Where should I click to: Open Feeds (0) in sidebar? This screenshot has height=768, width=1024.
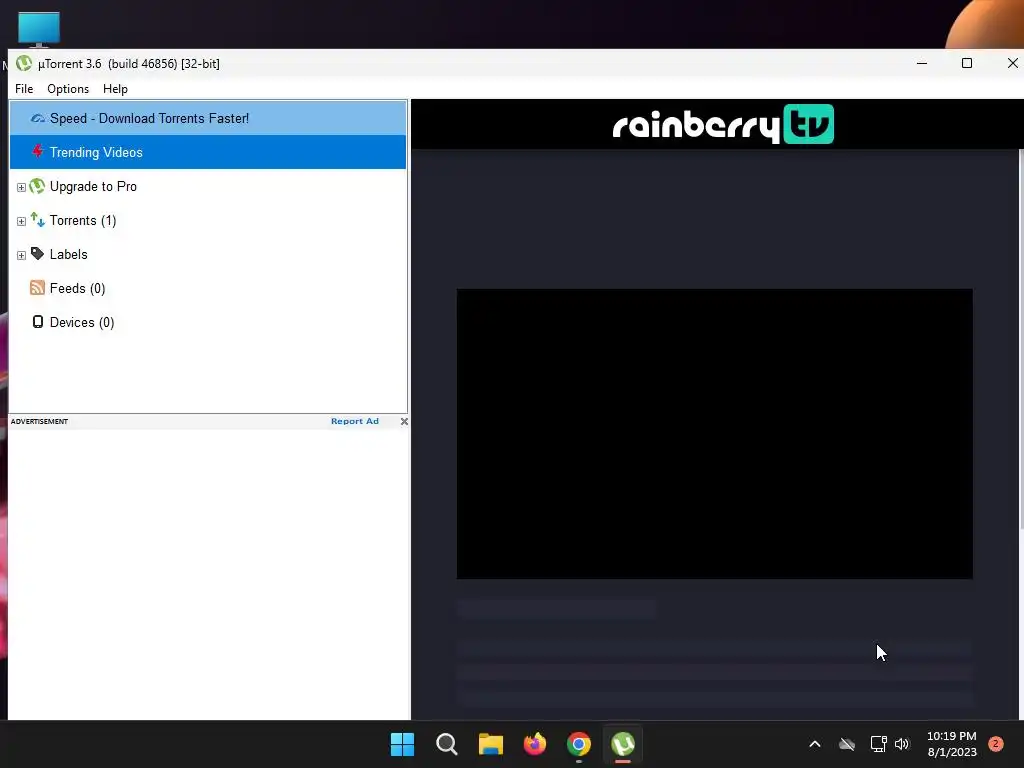(x=77, y=289)
